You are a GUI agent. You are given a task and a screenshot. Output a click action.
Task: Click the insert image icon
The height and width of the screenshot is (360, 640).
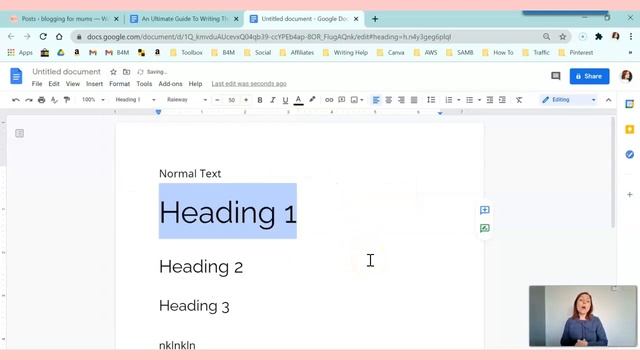click(x=354, y=100)
